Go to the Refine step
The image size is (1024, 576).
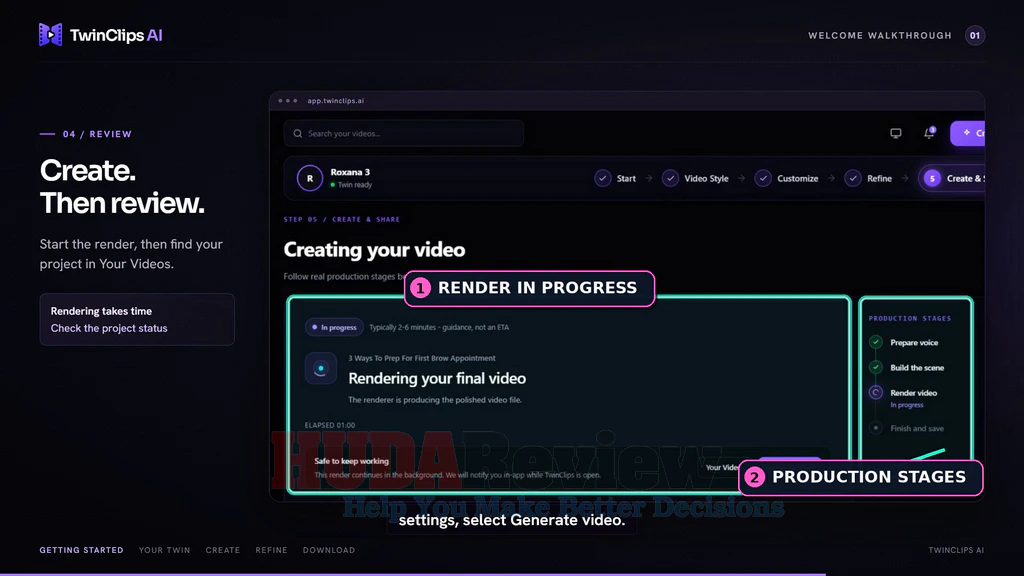coord(868,178)
